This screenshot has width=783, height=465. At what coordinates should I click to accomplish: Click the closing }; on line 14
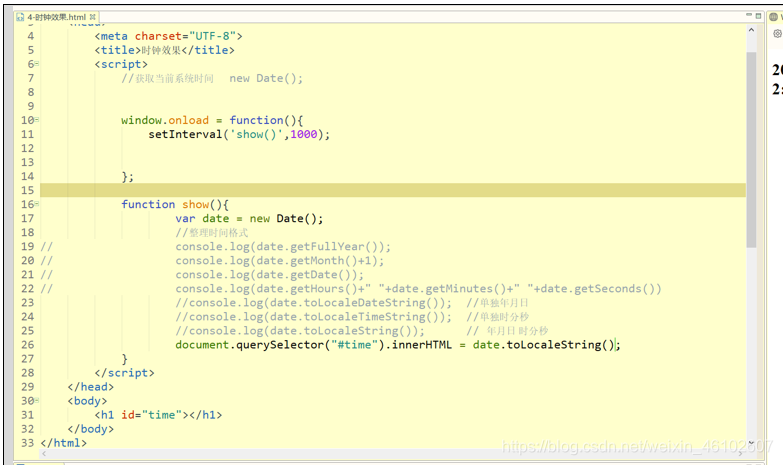[127, 177]
